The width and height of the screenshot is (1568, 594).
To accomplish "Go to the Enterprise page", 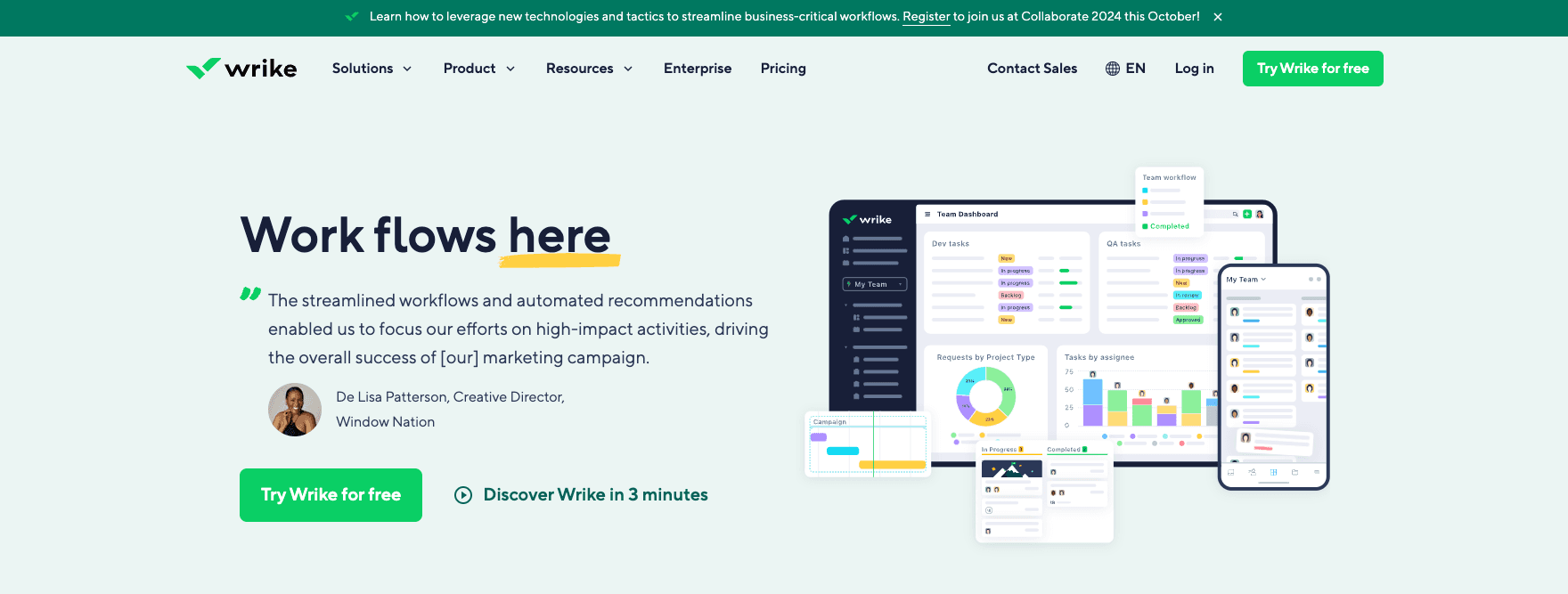I will point(697,69).
